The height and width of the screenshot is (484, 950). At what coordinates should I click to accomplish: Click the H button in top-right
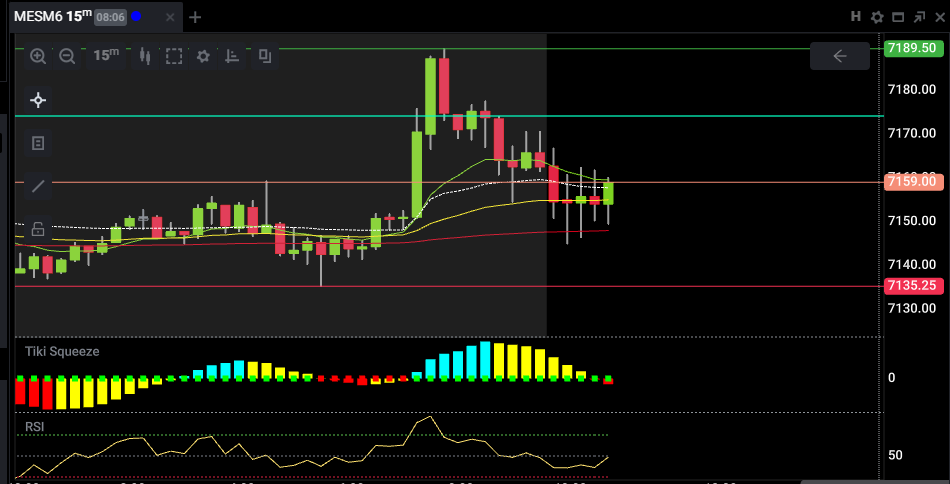point(856,17)
